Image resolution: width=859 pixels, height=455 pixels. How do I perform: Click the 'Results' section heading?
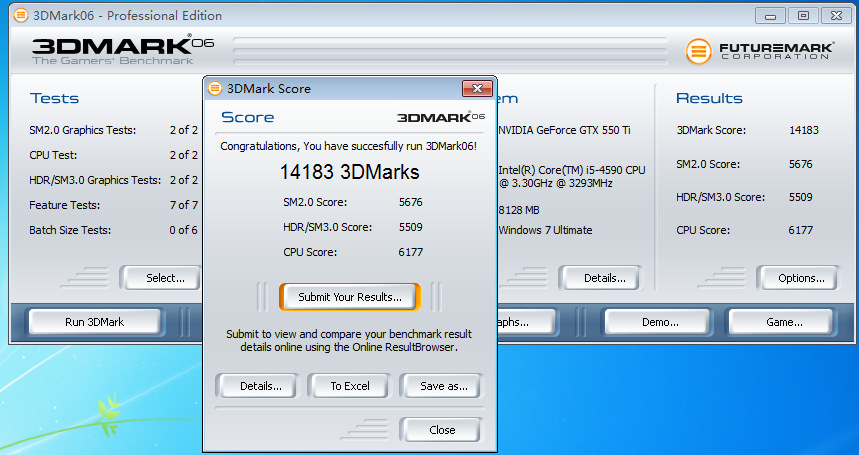point(709,98)
